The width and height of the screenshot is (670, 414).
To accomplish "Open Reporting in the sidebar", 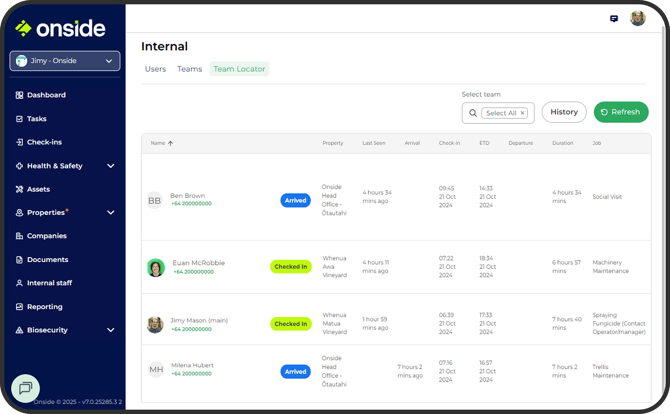I will click(44, 307).
